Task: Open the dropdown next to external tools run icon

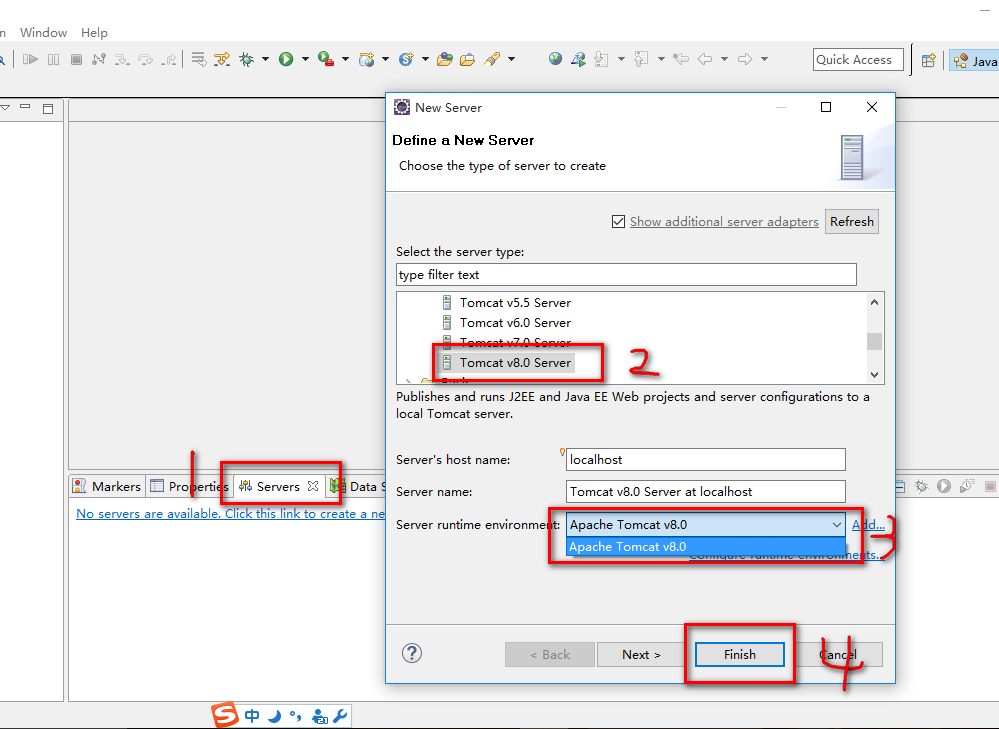Action: pos(345,59)
